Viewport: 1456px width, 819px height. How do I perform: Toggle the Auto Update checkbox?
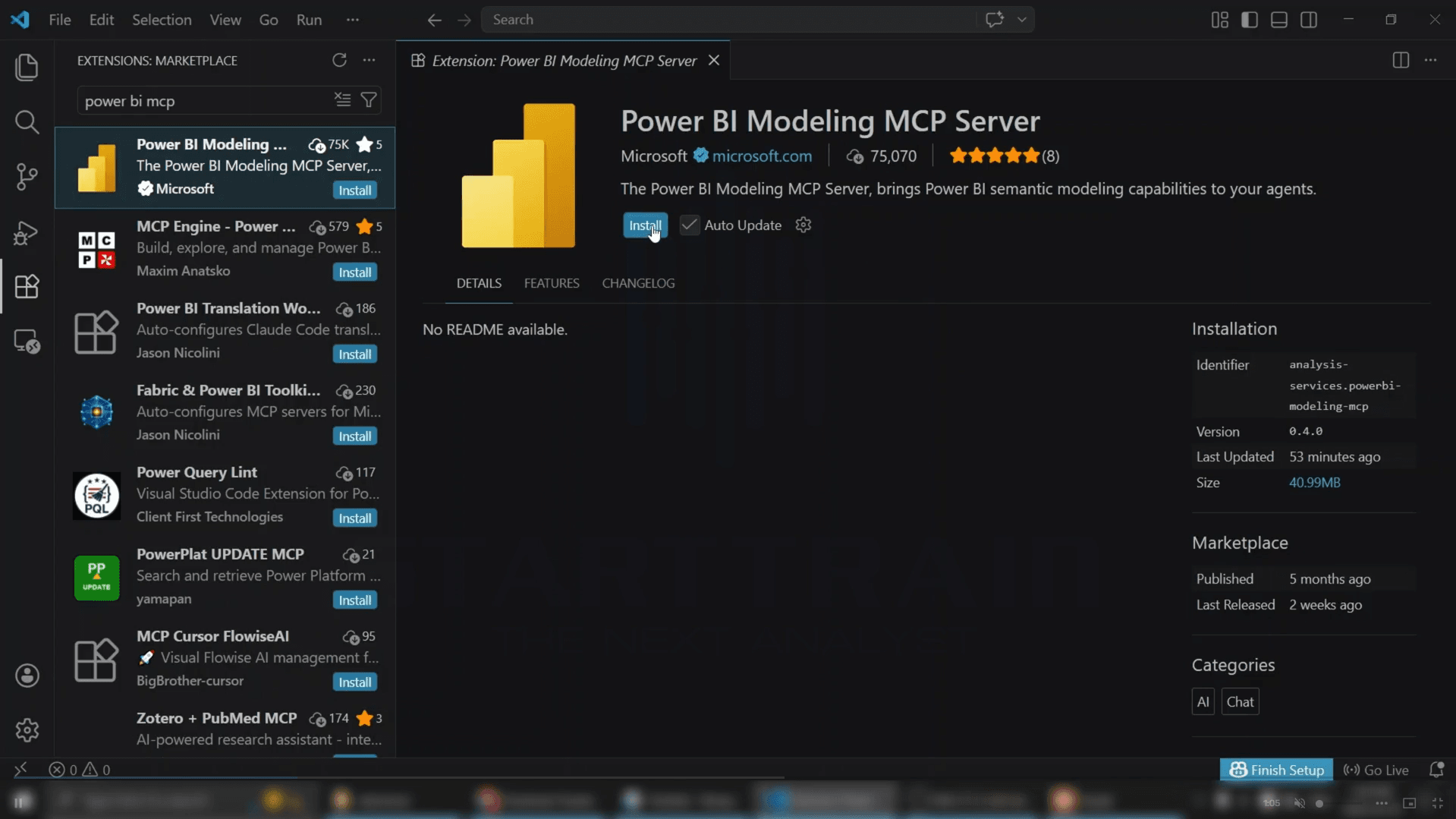[x=689, y=225]
